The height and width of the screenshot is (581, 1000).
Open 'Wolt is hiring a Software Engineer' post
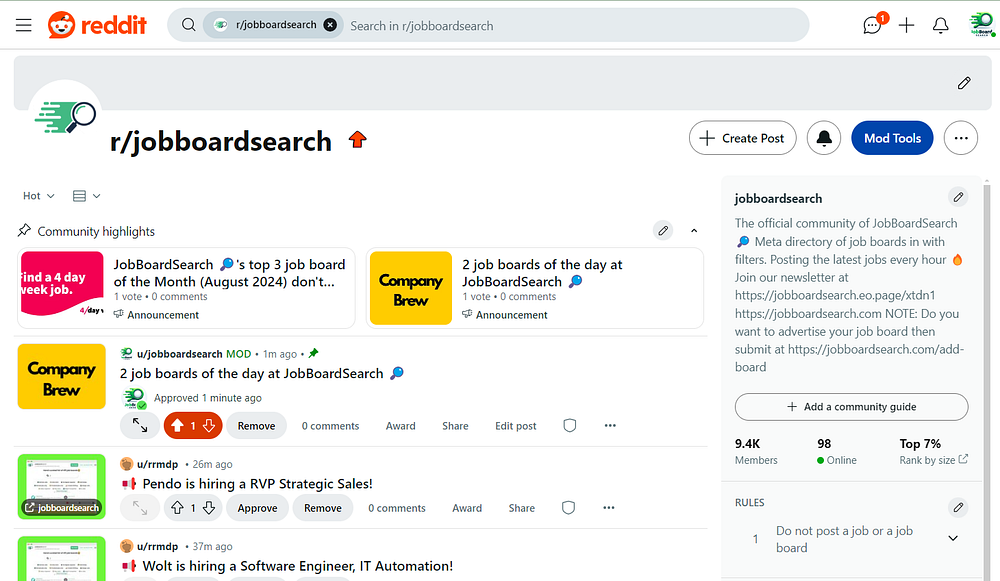[x=298, y=566]
